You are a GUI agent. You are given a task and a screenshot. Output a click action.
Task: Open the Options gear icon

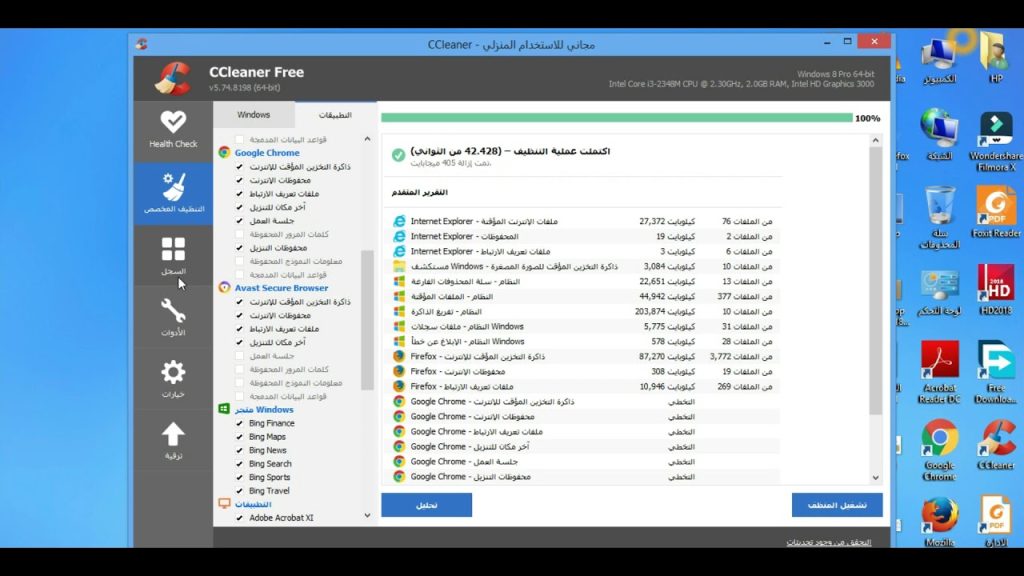(173, 372)
